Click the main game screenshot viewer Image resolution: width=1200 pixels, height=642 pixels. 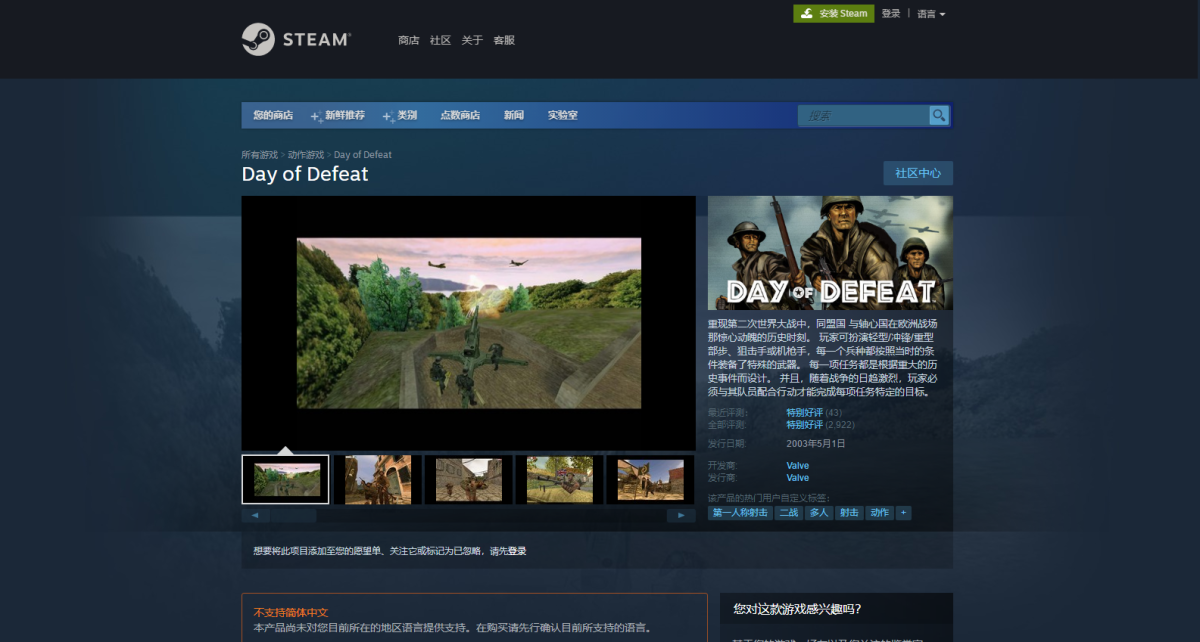click(x=468, y=322)
